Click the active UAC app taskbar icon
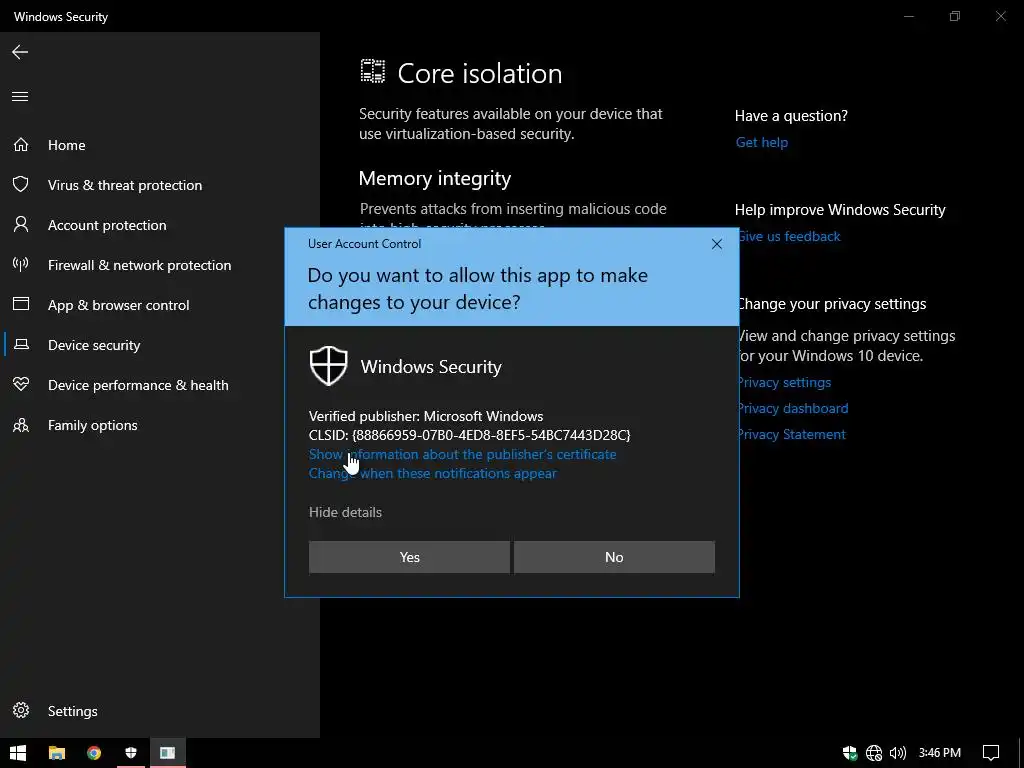The height and width of the screenshot is (768, 1024). click(x=168, y=753)
